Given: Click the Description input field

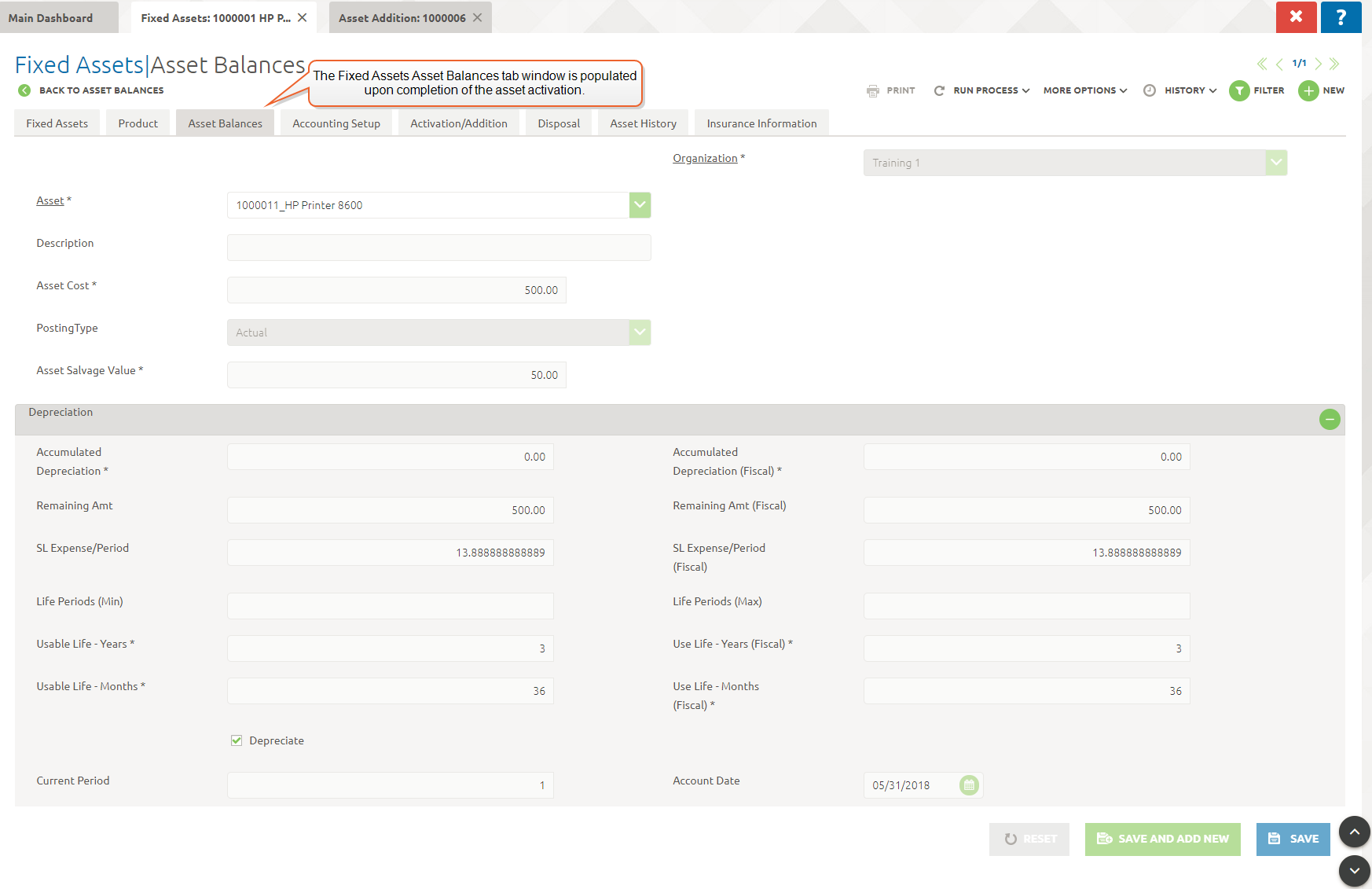Looking at the screenshot, I should tap(438, 248).
